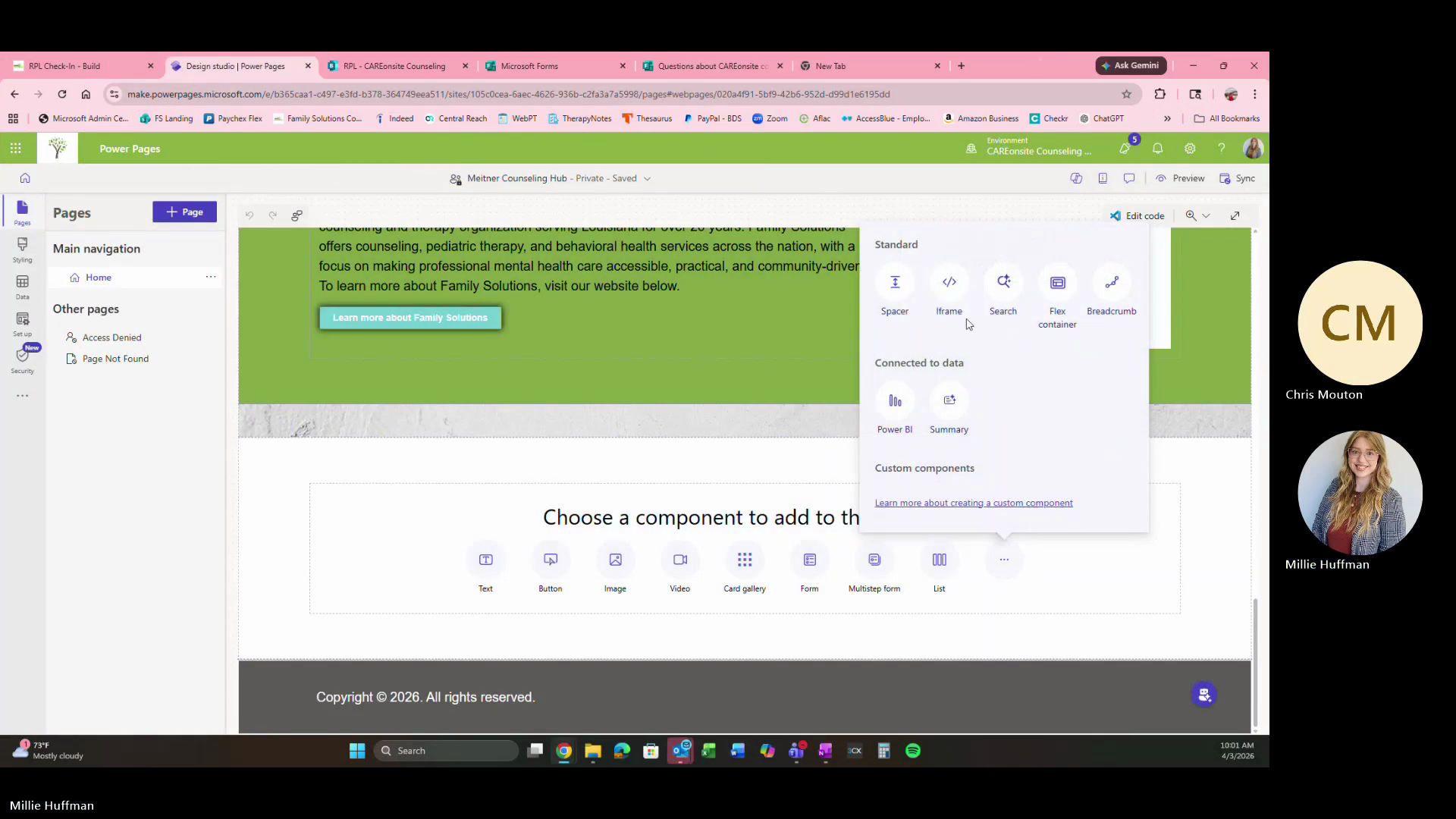Show hidden bookmarks overflow chevron

pyautogui.click(x=1167, y=118)
